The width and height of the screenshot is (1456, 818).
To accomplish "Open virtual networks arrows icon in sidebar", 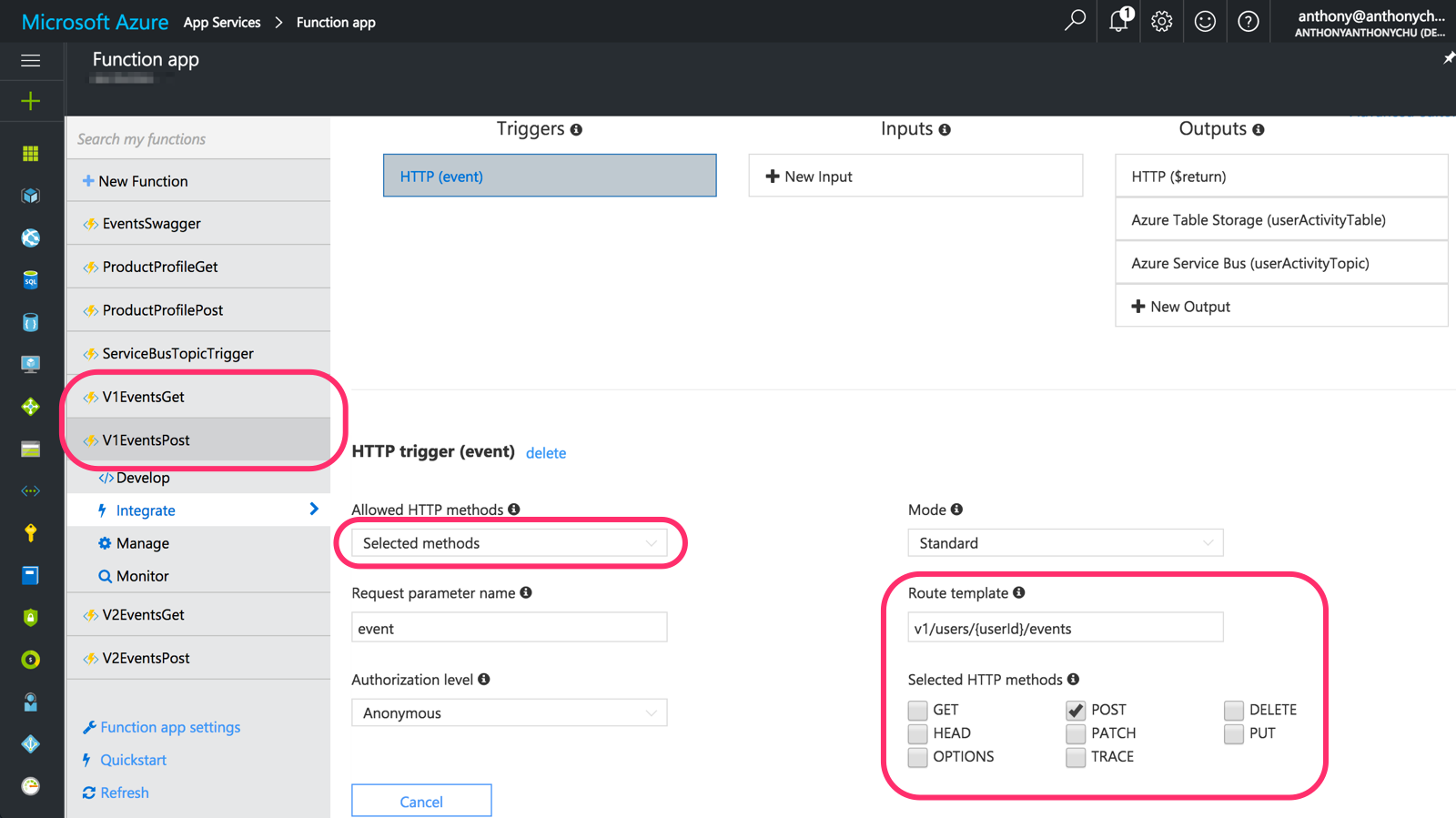I will [31, 490].
